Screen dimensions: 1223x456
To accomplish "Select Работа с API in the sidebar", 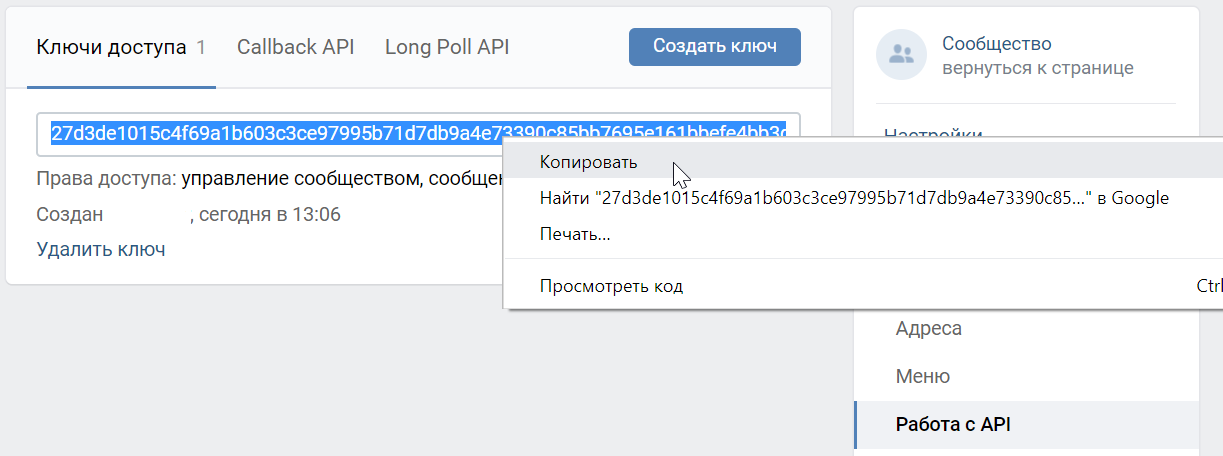I will pyautogui.click(x=953, y=424).
